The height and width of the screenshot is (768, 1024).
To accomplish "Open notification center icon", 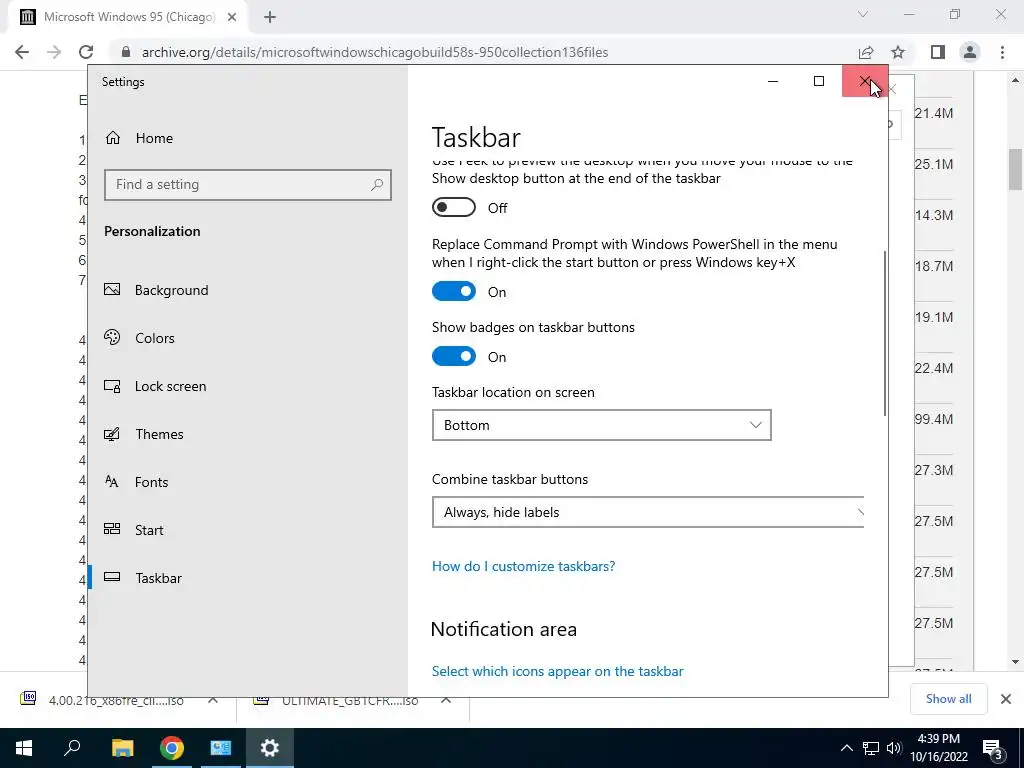I will click(993, 748).
